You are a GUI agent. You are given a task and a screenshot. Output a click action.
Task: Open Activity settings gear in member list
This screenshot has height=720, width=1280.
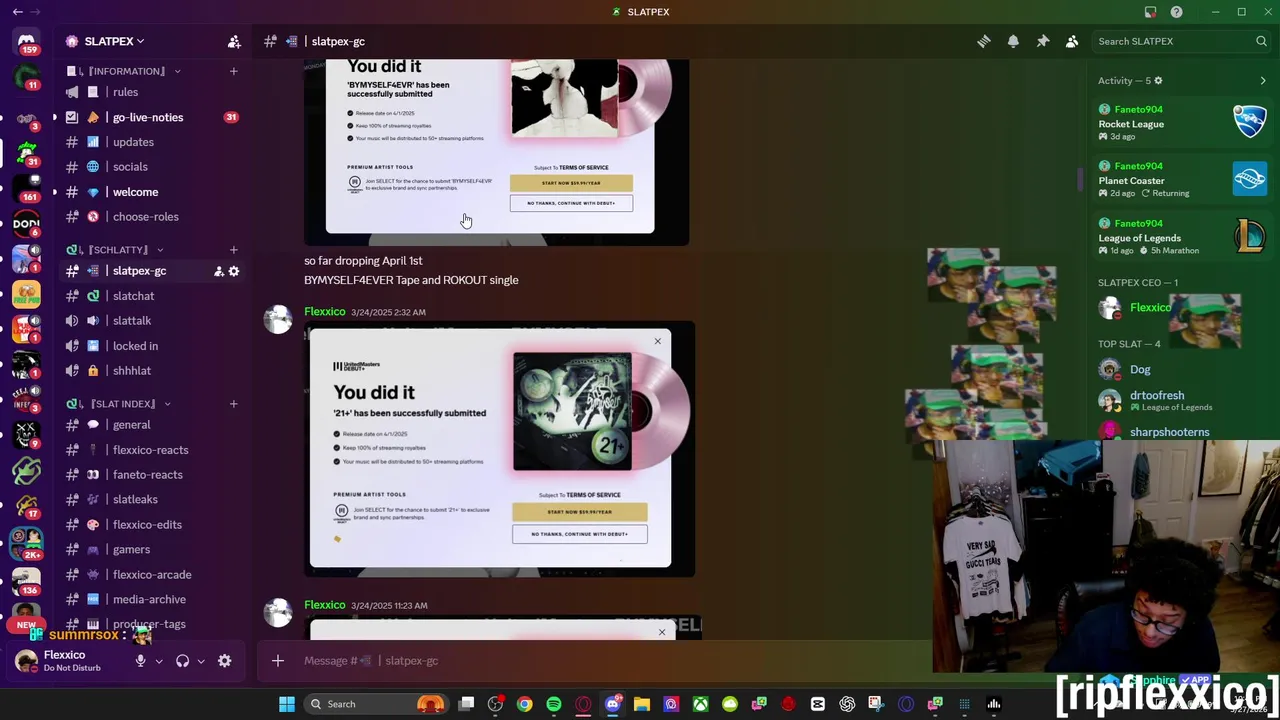coord(1158,81)
